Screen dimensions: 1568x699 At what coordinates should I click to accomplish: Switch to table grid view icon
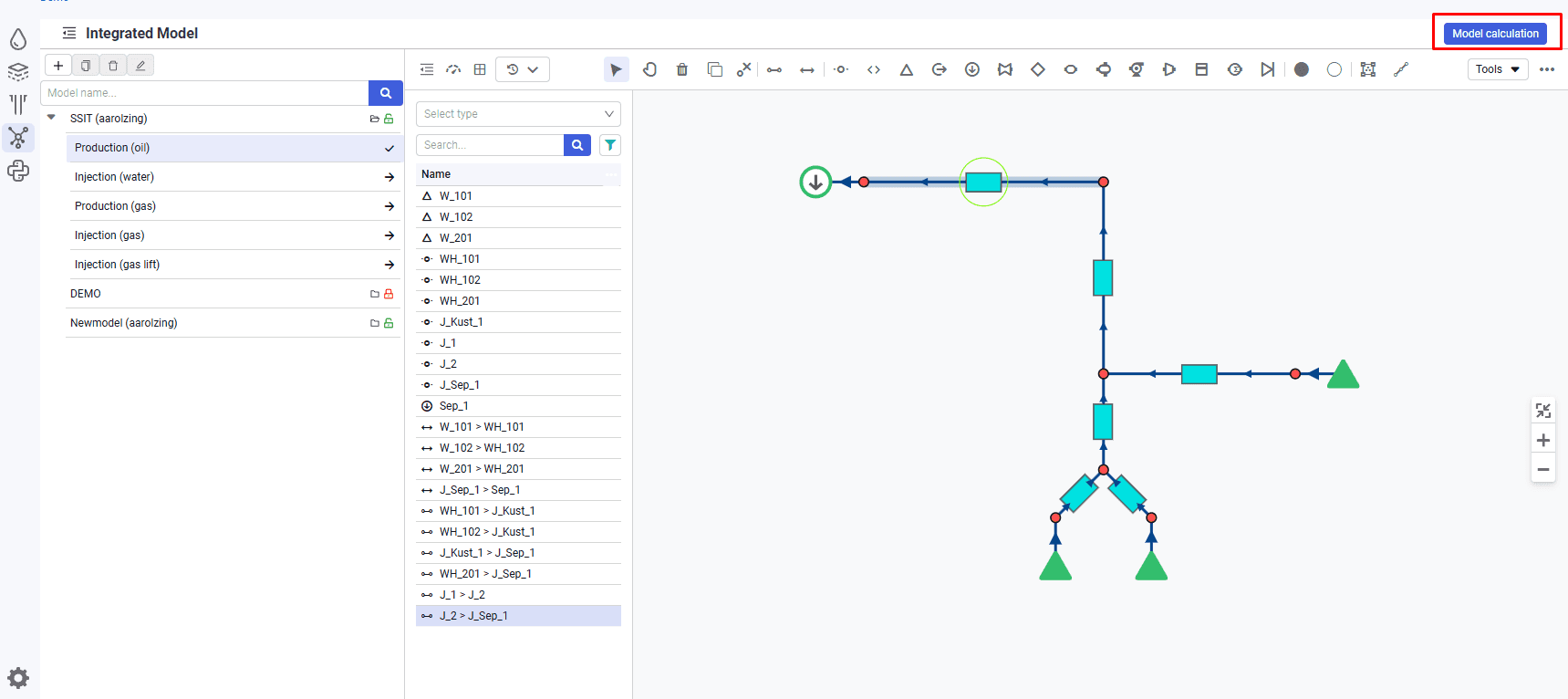coord(480,69)
